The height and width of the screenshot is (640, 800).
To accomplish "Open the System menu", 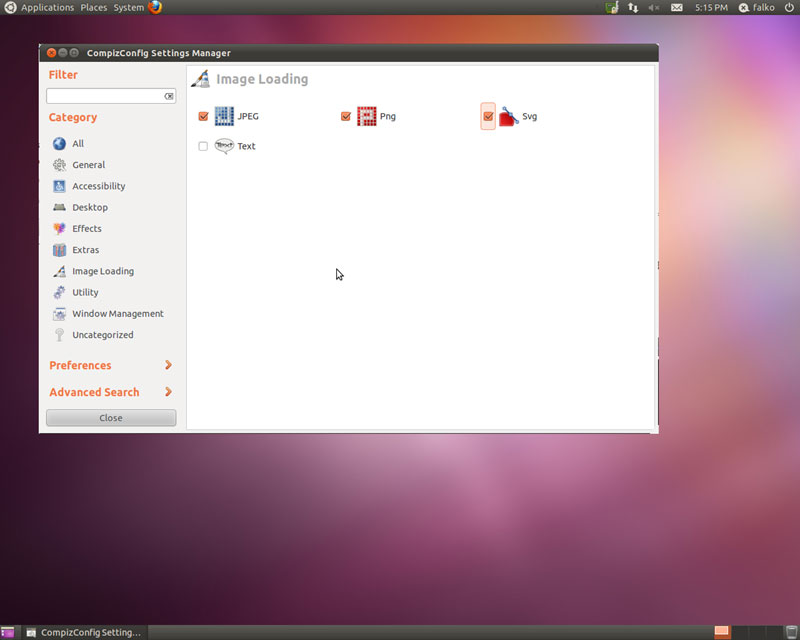I will 129,8.
